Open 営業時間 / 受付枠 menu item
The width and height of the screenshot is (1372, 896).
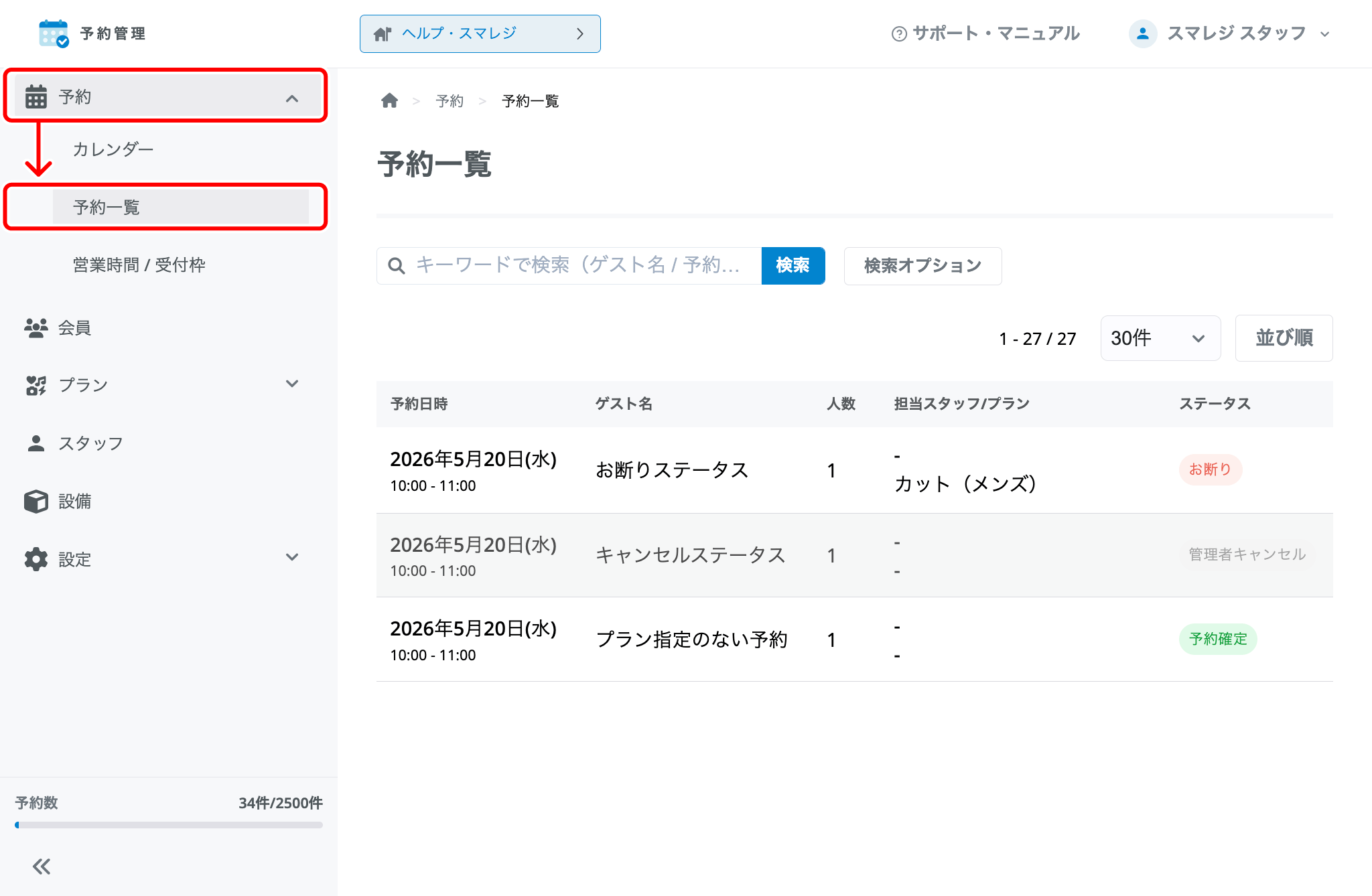139,265
